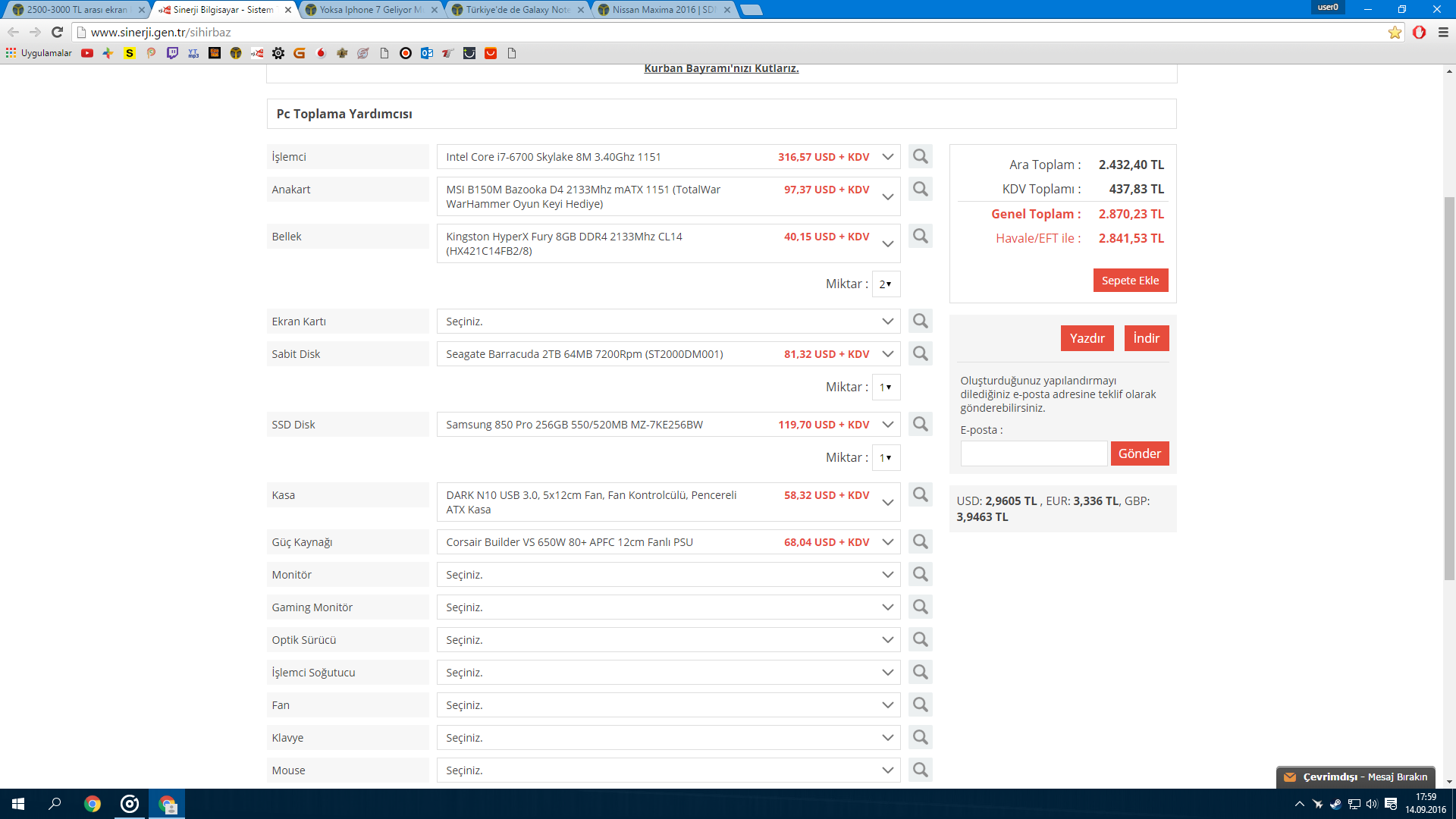Expand the Ekran Kartı selection dropdown
Image resolution: width=1456 pixels, height=819 pixels.
667,321
